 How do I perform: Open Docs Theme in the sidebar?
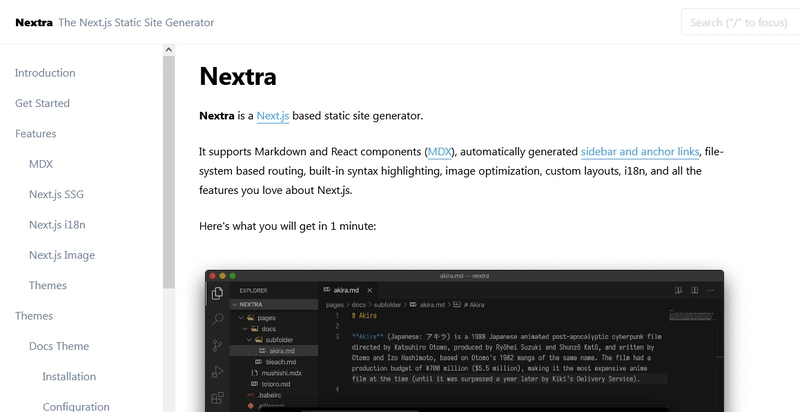point(59,346)
